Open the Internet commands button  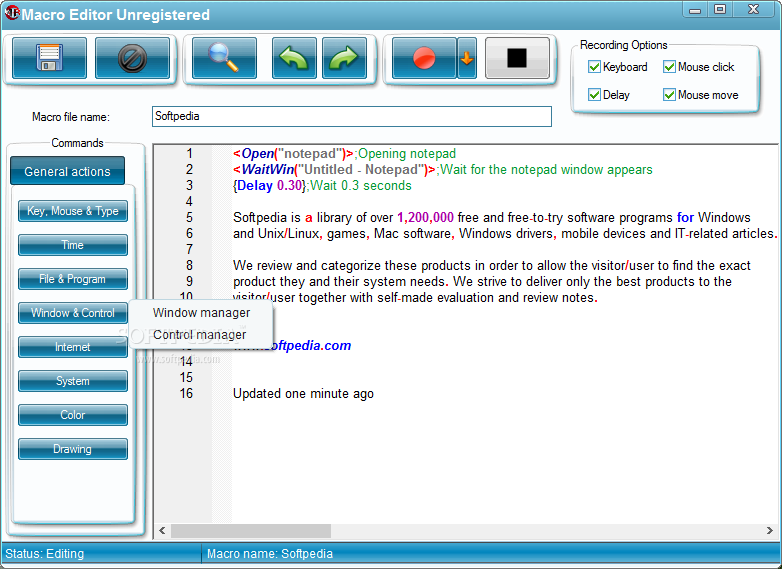pyautogui.click(x=73, y=347)
